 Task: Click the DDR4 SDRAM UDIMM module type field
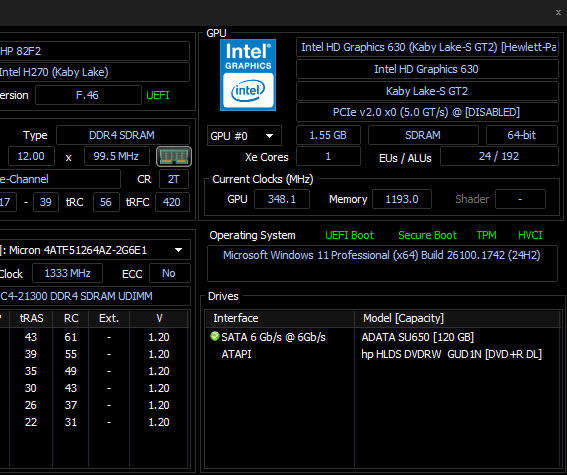coord(95,296)
